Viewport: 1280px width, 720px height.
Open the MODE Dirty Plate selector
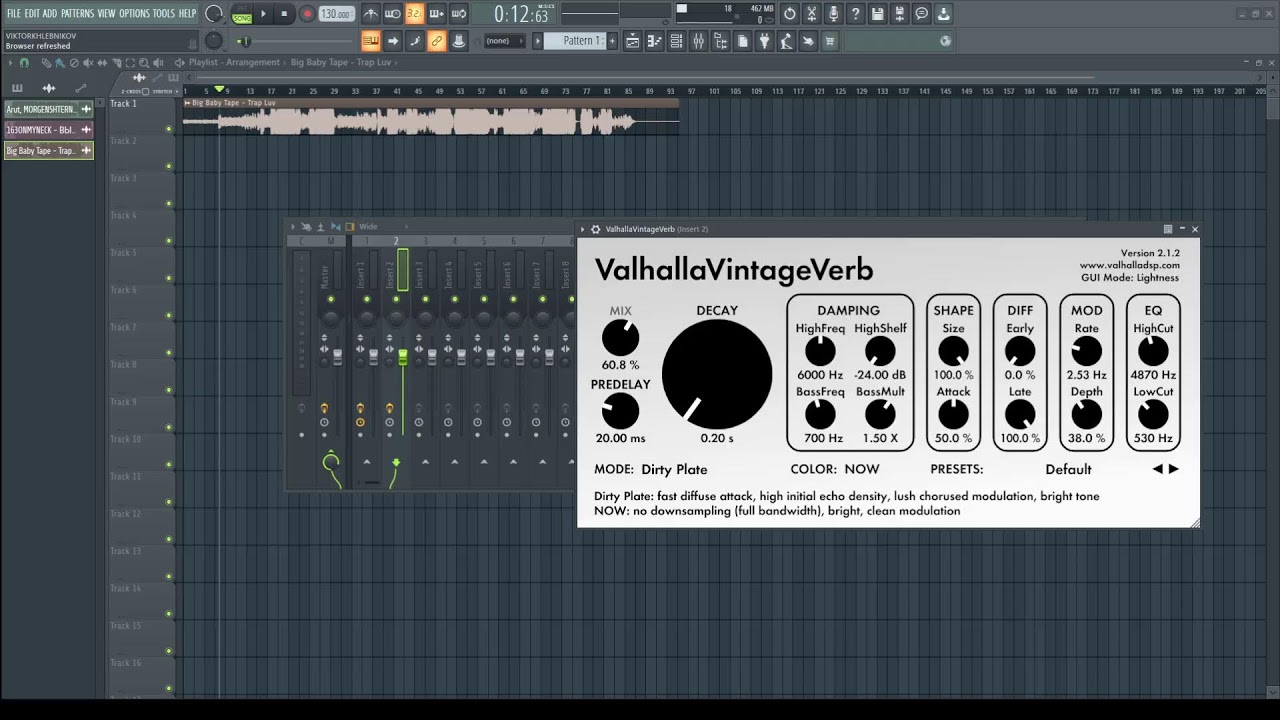pyautogui.click(x=674, y=469)
